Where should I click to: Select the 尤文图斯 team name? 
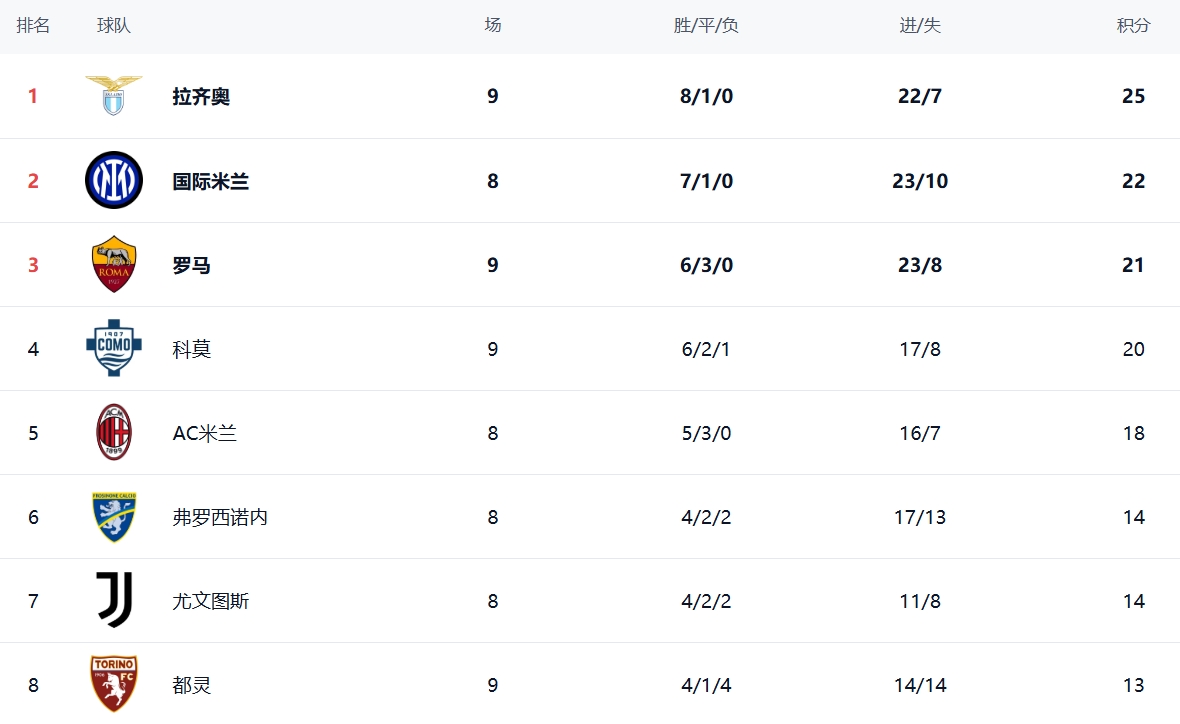pos(211,601)
